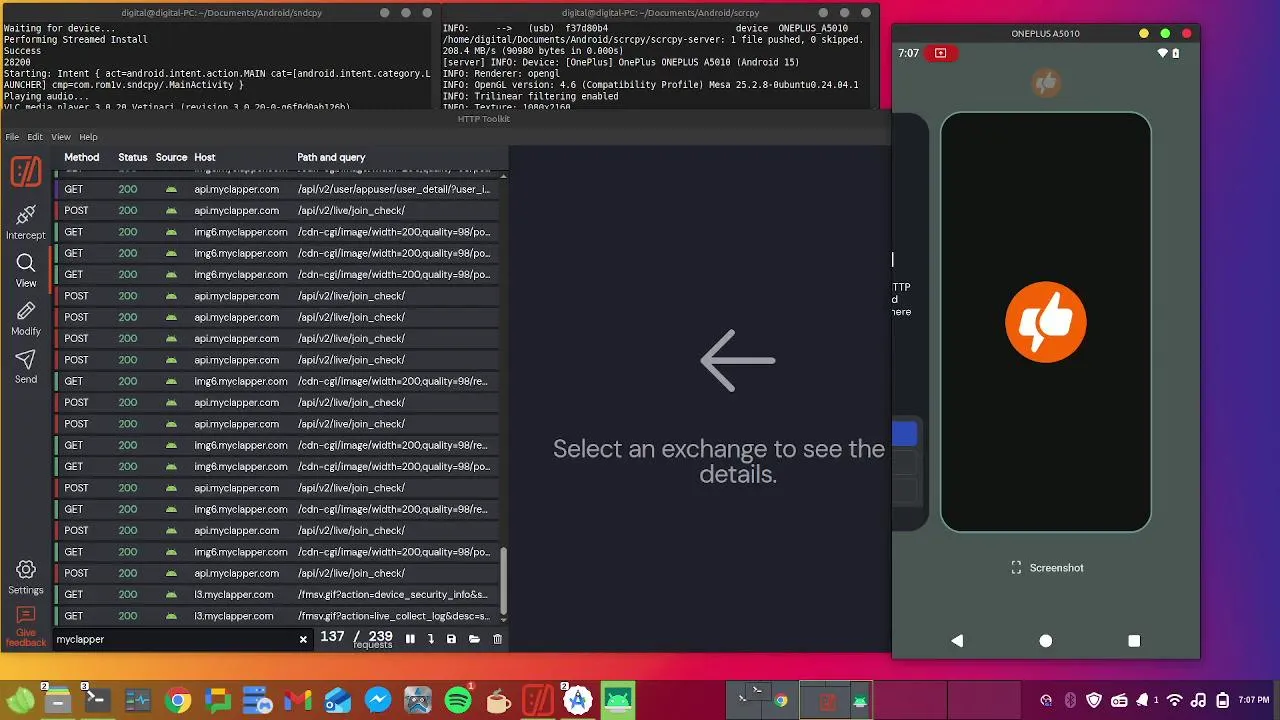Open the coffee cup app in the panel
This screenshot has width=1280, height=720.
[497, 700]
